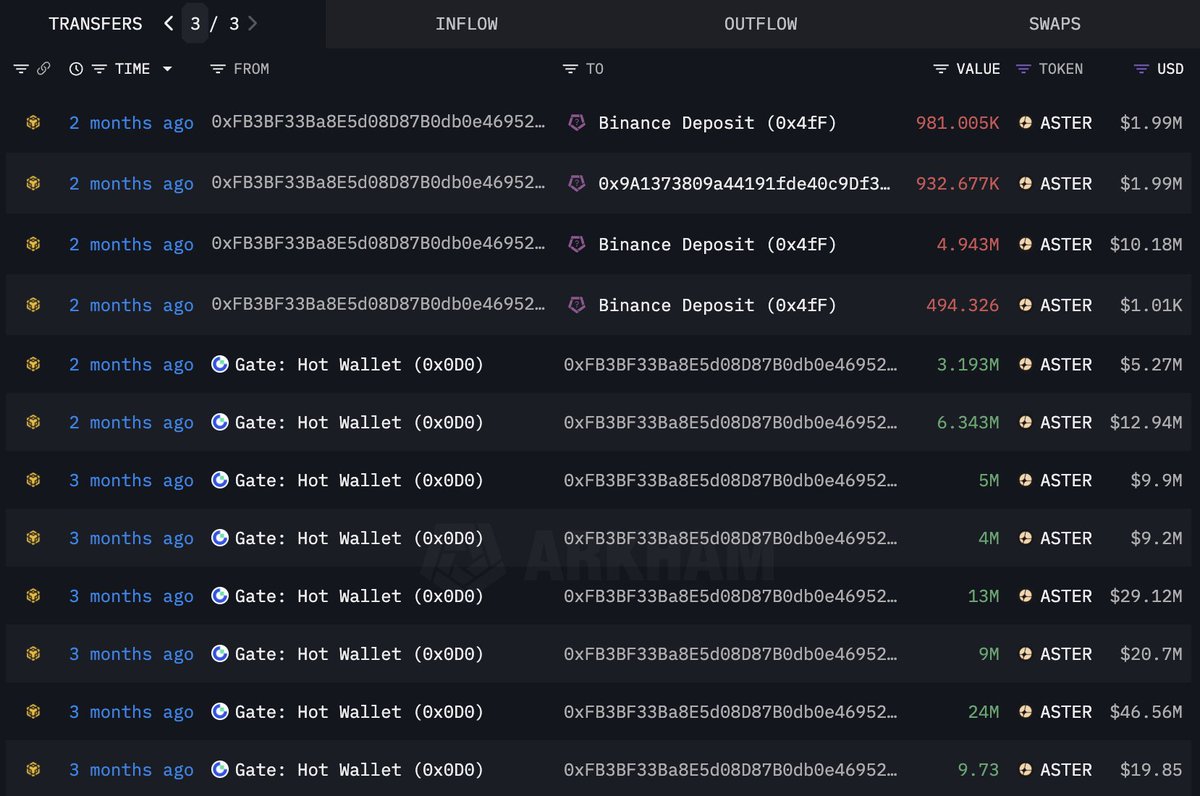The width and height of the screenshot is (1200, 796).
Task: Expand the TIME sort dropdown arrow
Action: point(167,69)
